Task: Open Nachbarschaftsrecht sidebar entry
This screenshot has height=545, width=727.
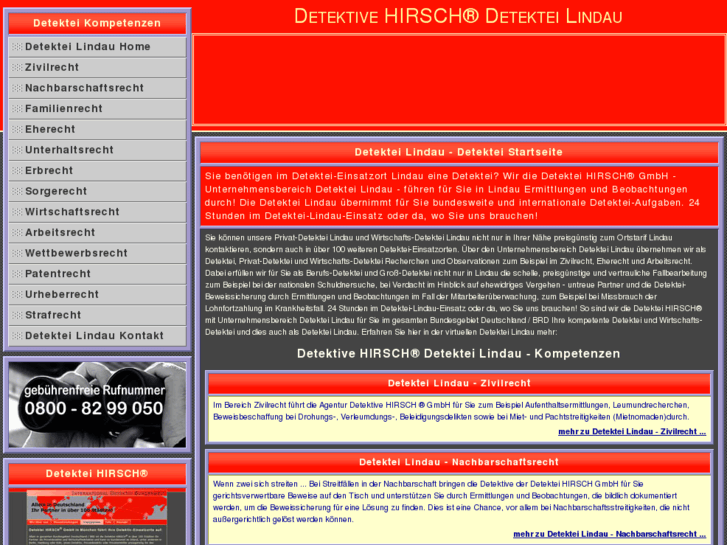Action: click(97, 88)
